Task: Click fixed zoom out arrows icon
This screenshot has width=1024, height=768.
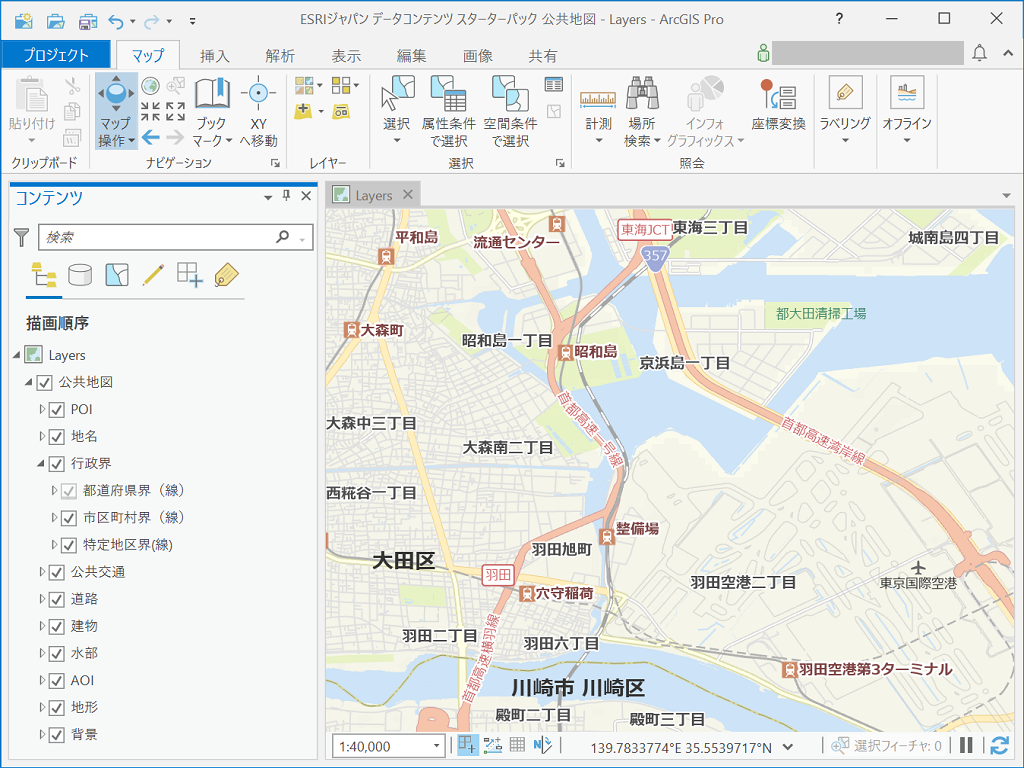Action: pos(175,111)
